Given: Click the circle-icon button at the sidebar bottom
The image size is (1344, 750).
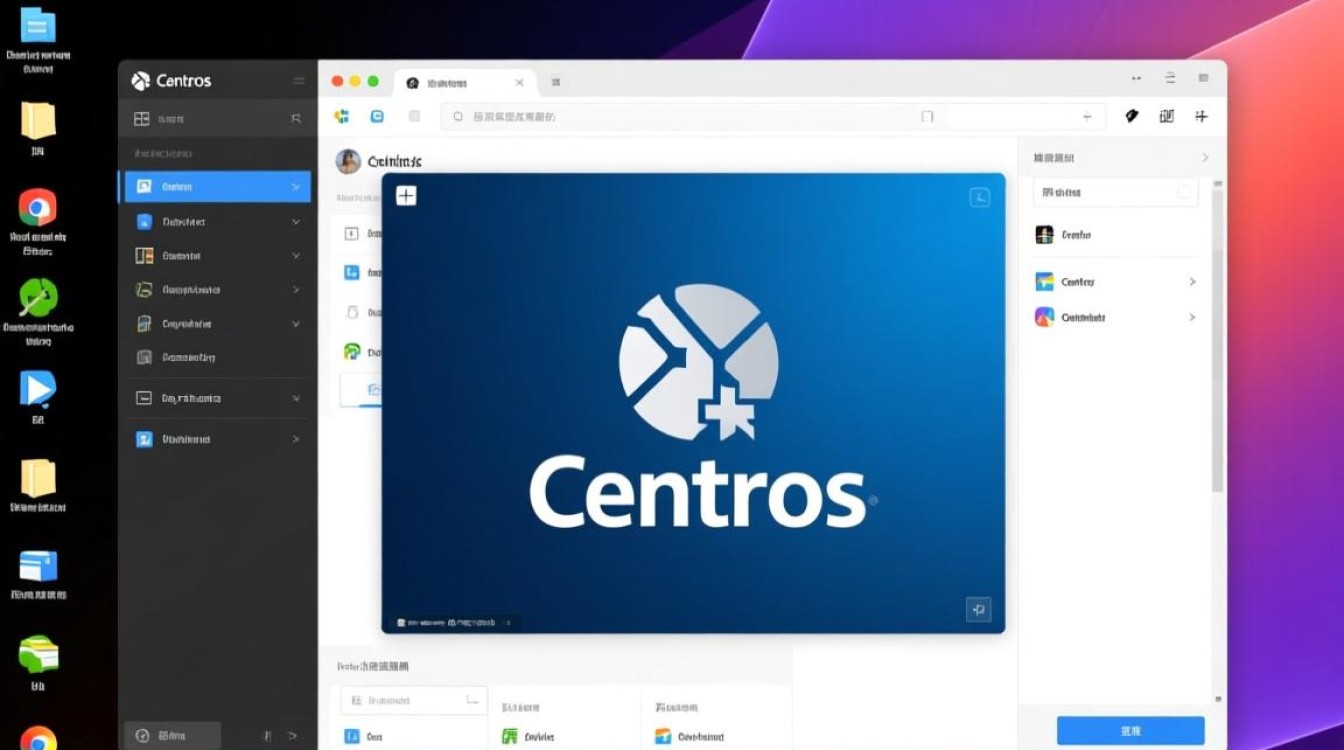Looking at the screenshot, I should click(x=172, y=735).
